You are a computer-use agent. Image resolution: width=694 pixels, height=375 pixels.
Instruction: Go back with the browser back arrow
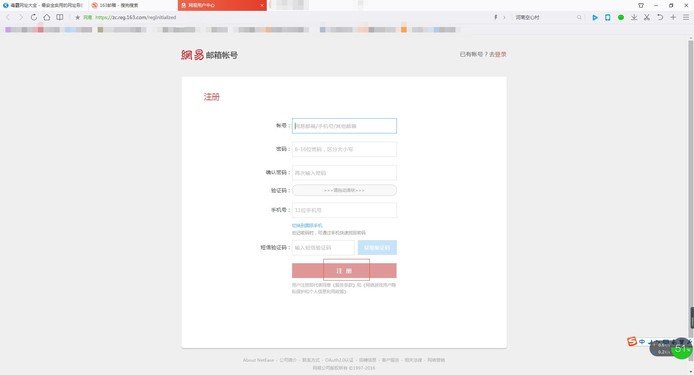8,17
